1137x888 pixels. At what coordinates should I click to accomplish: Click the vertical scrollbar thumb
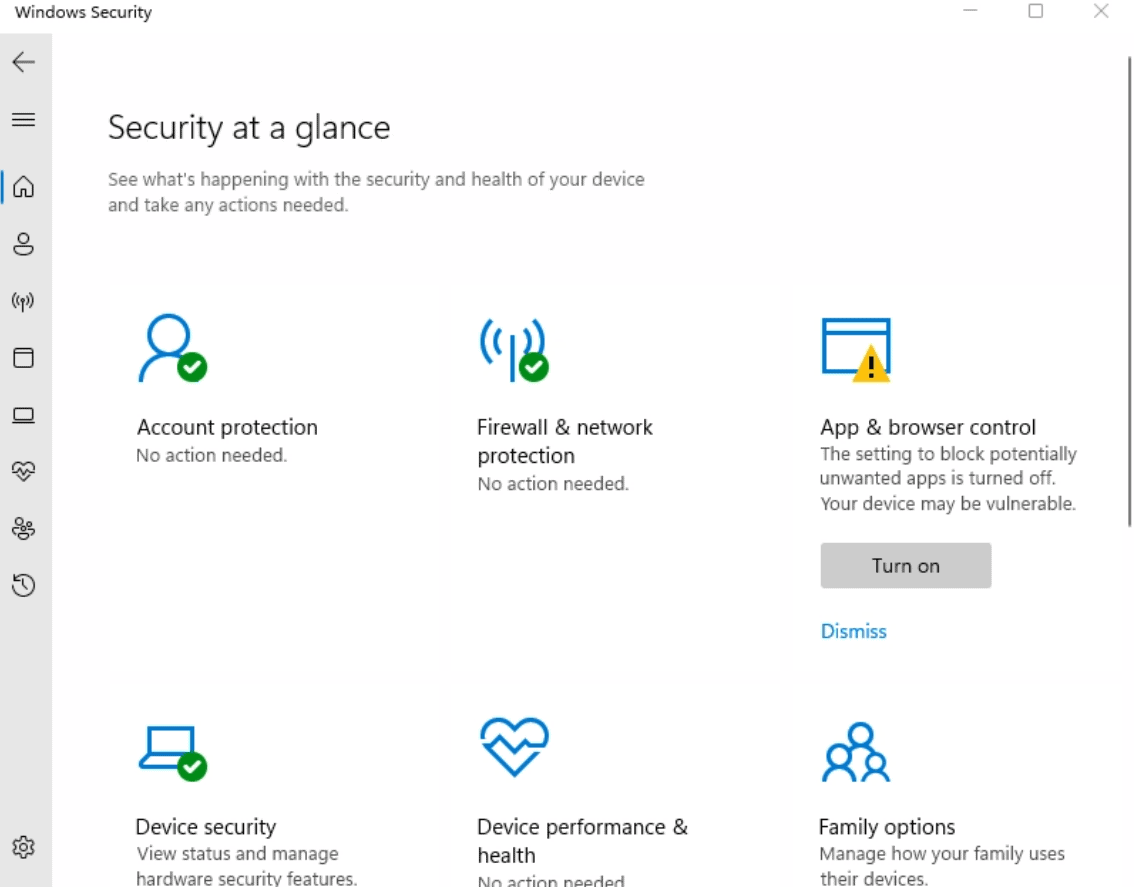pos(1129,290)
